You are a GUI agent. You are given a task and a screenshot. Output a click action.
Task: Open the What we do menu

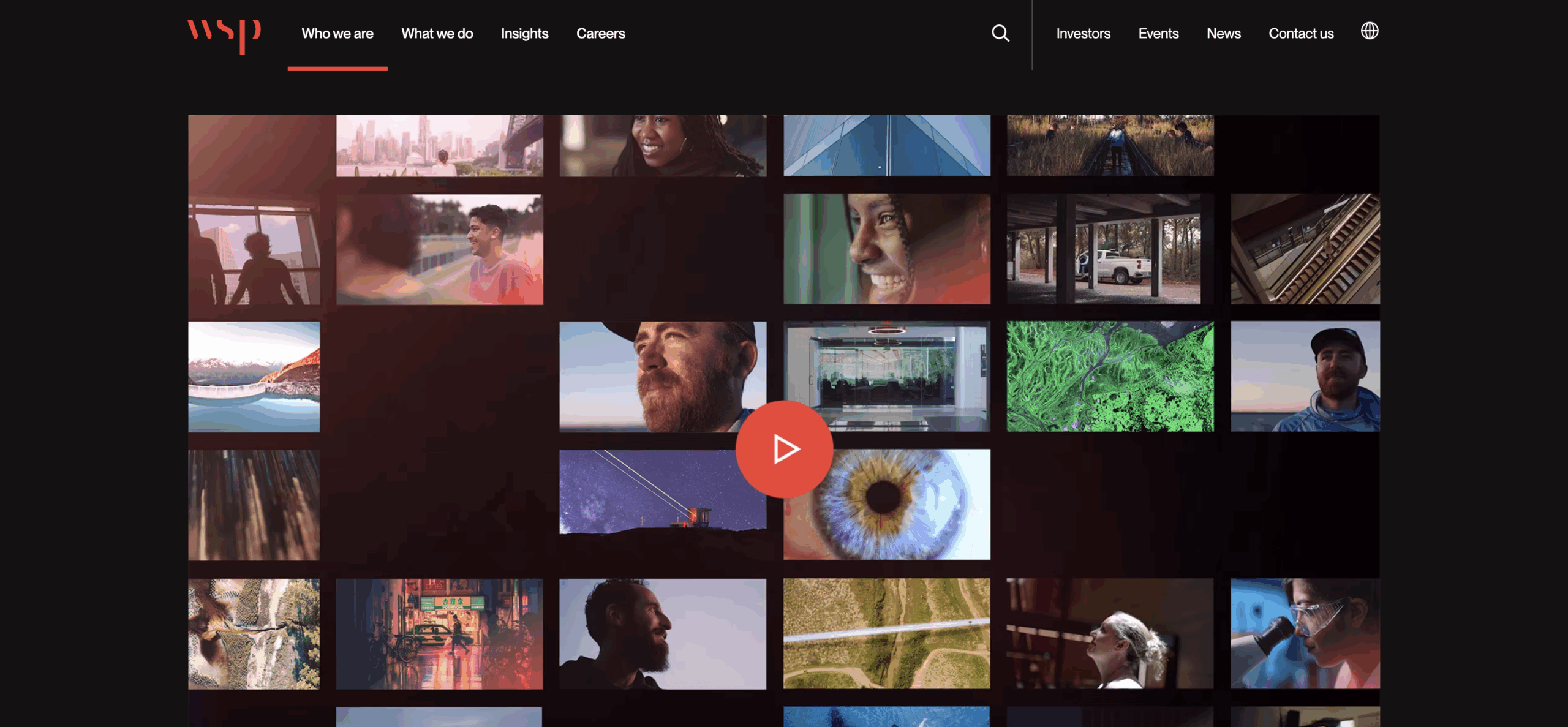coord(437,34)
